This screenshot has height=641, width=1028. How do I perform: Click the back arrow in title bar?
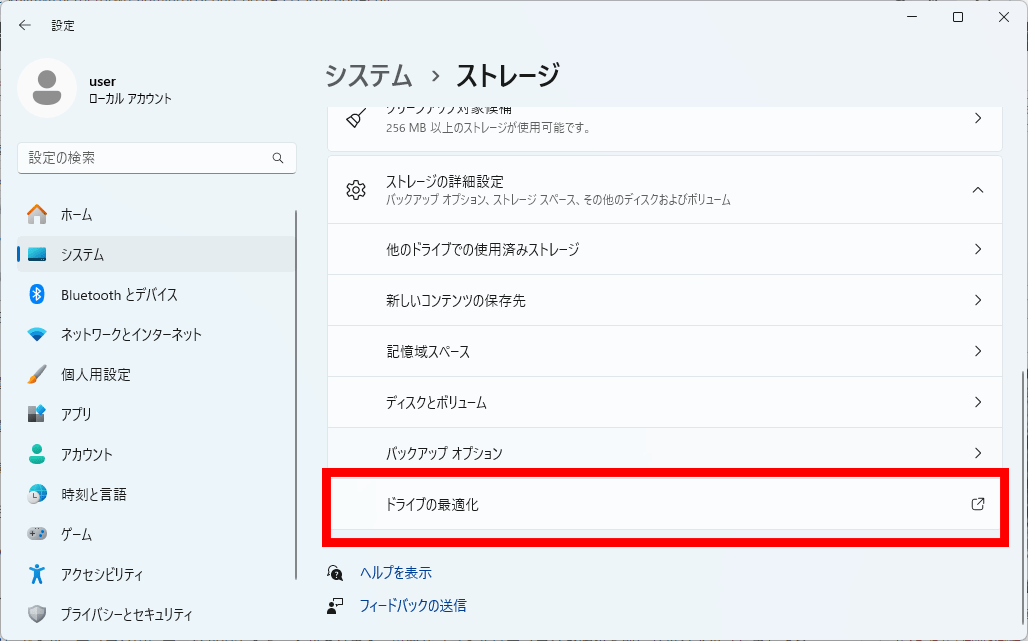pyautogui.click(x=25, y=25)
